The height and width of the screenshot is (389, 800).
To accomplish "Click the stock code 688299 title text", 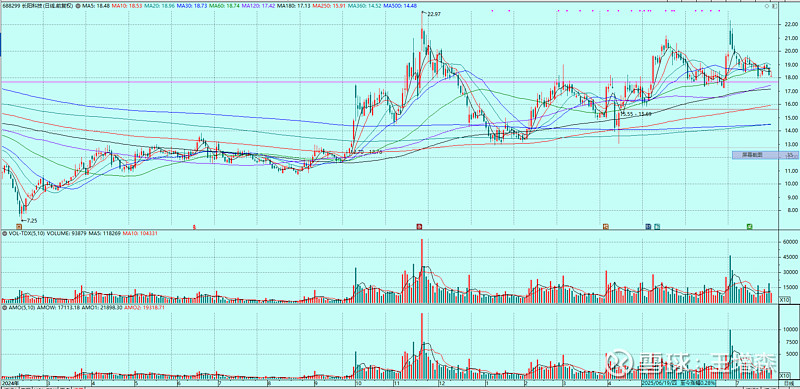I will 11,6.
